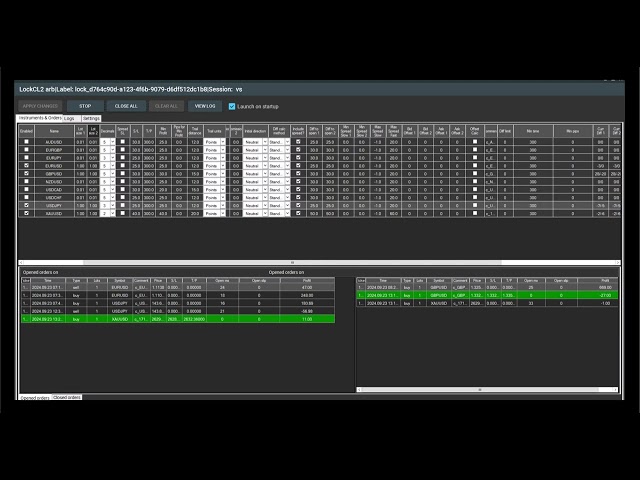640x480 pixels.
Task: Click the right orders table horizontal scrollbar
Action: coord(480,389)
